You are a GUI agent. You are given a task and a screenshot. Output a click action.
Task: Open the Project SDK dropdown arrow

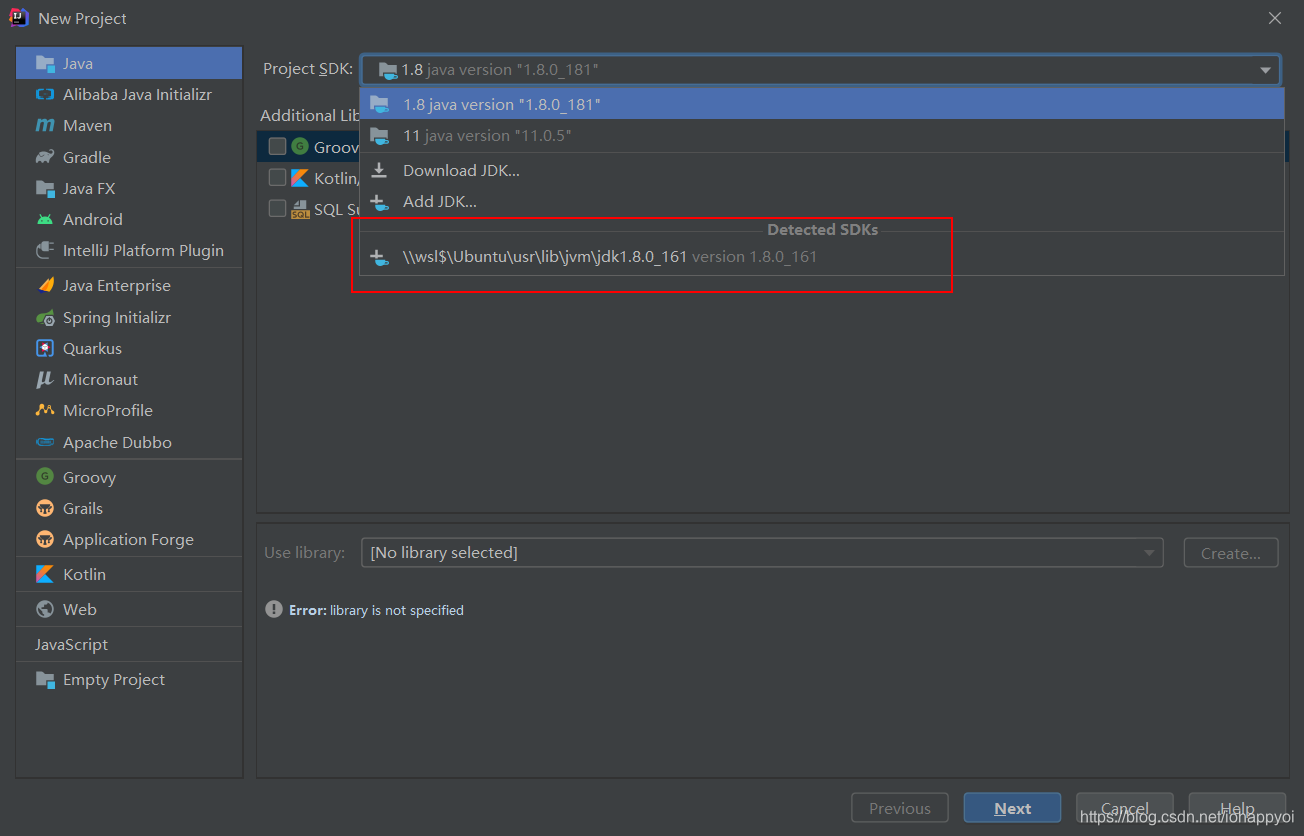(x=1265, y=70)
